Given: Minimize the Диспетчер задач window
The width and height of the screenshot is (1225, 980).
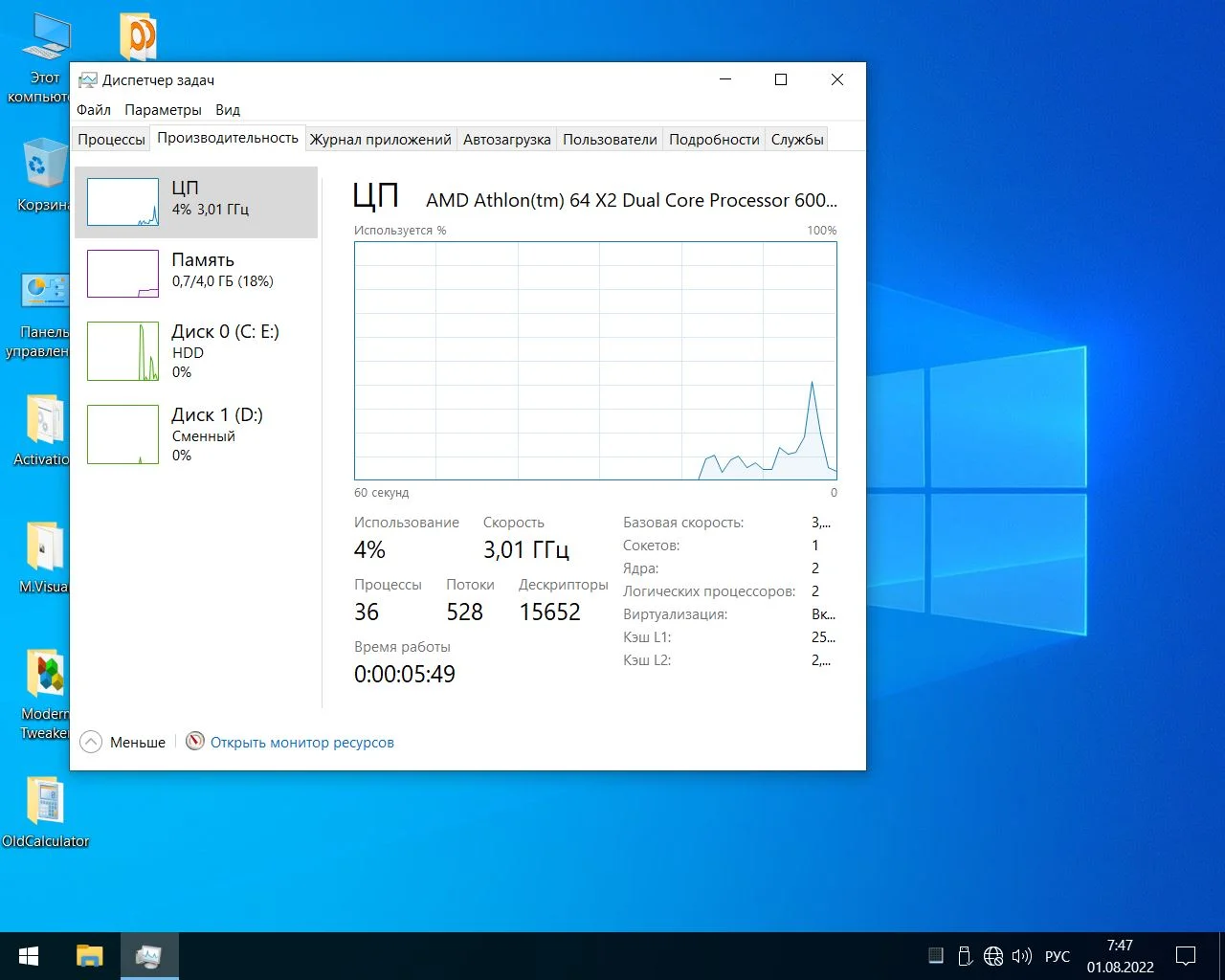Looking at the screenshot, I should click(725, 79).
